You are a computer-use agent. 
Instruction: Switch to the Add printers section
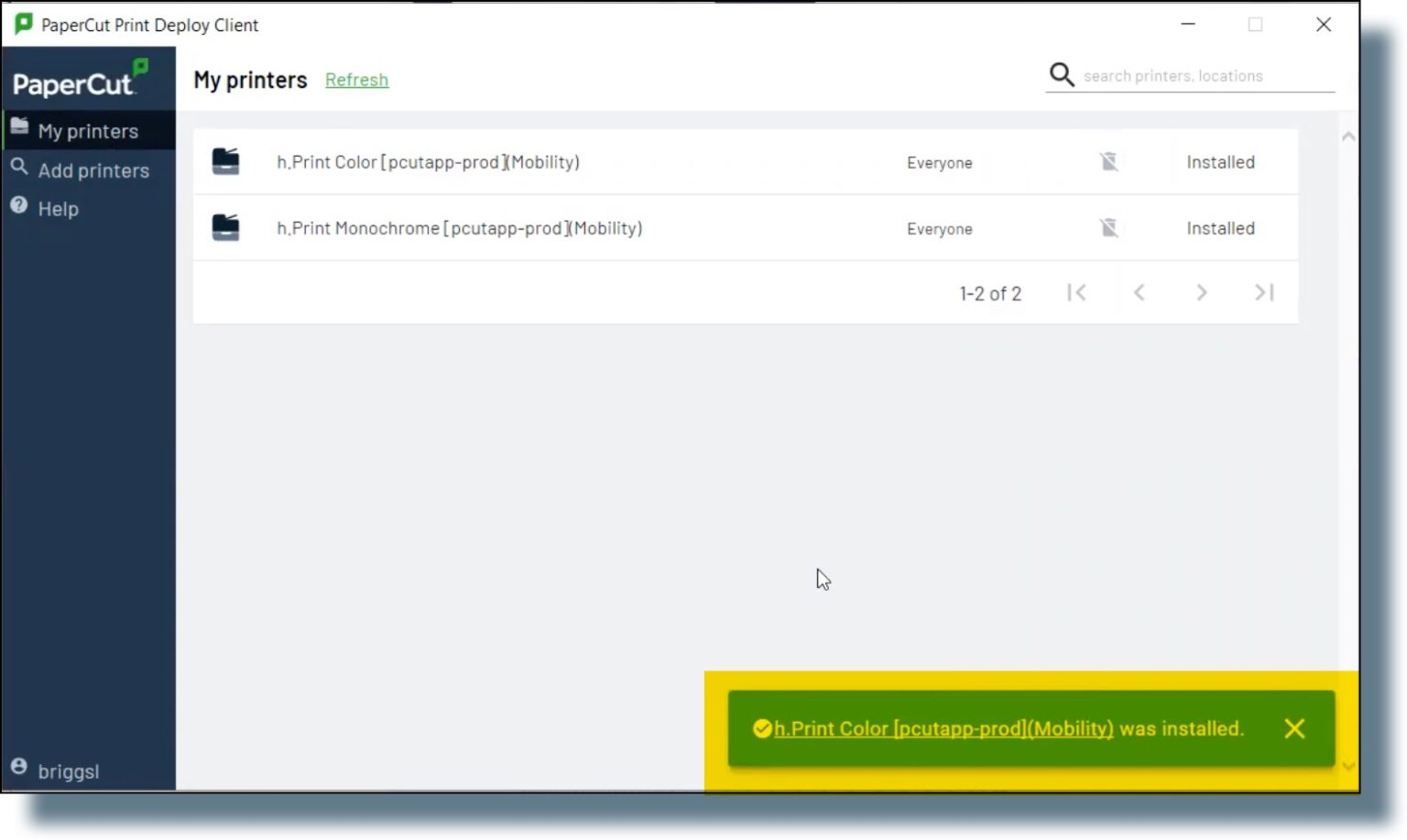click(93, 169)
